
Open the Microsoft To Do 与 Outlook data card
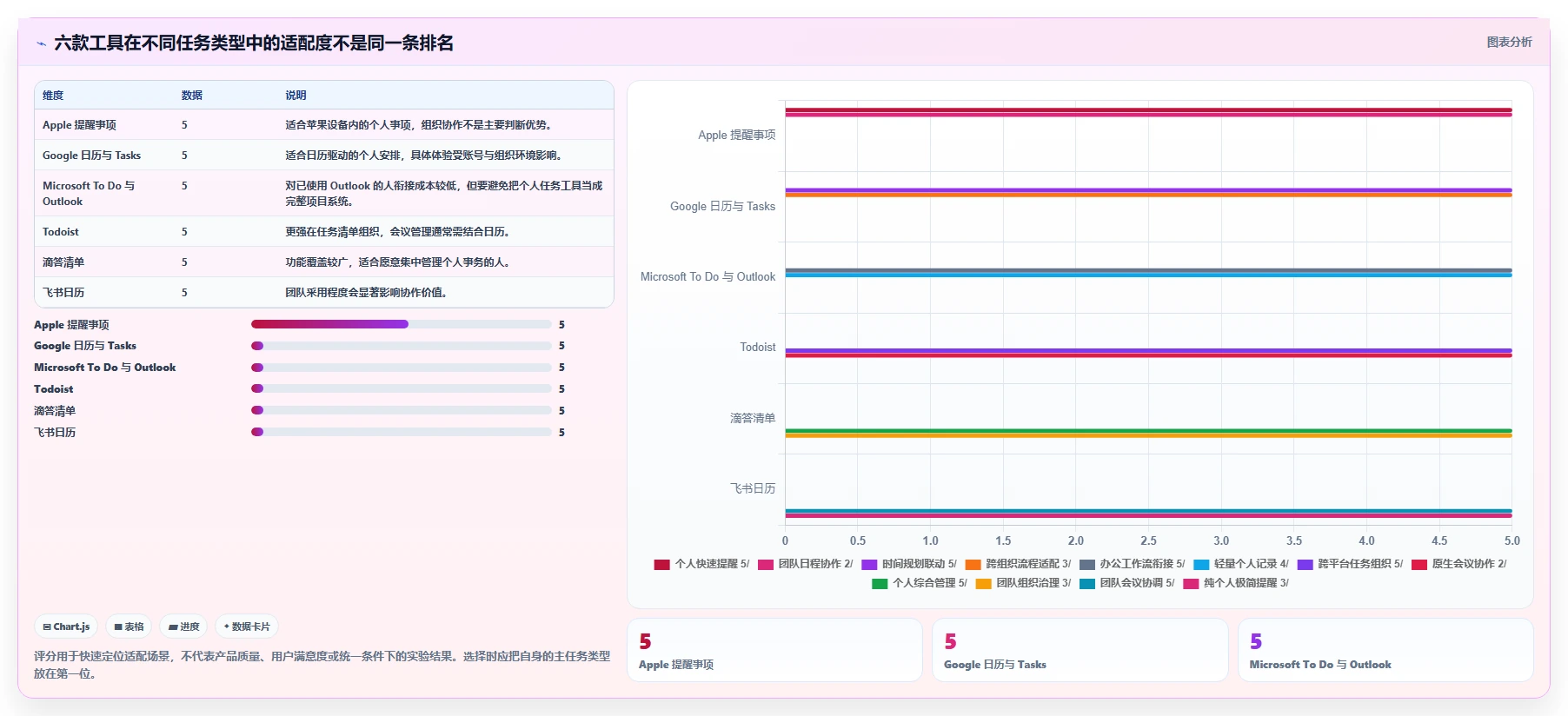click(x=1385, y=650)
